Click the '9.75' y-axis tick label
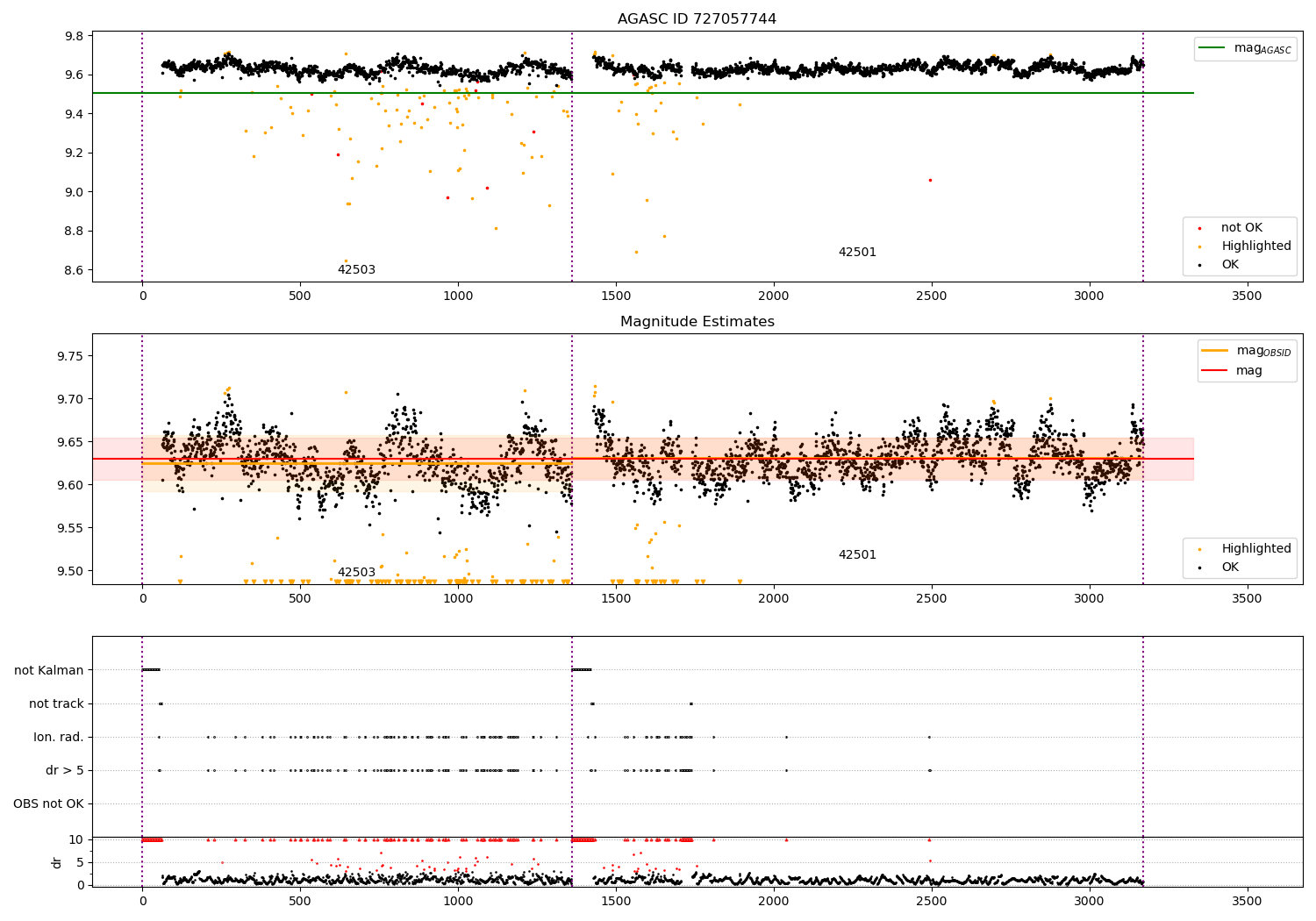The image size is (1316, 921). coord(71,356)
